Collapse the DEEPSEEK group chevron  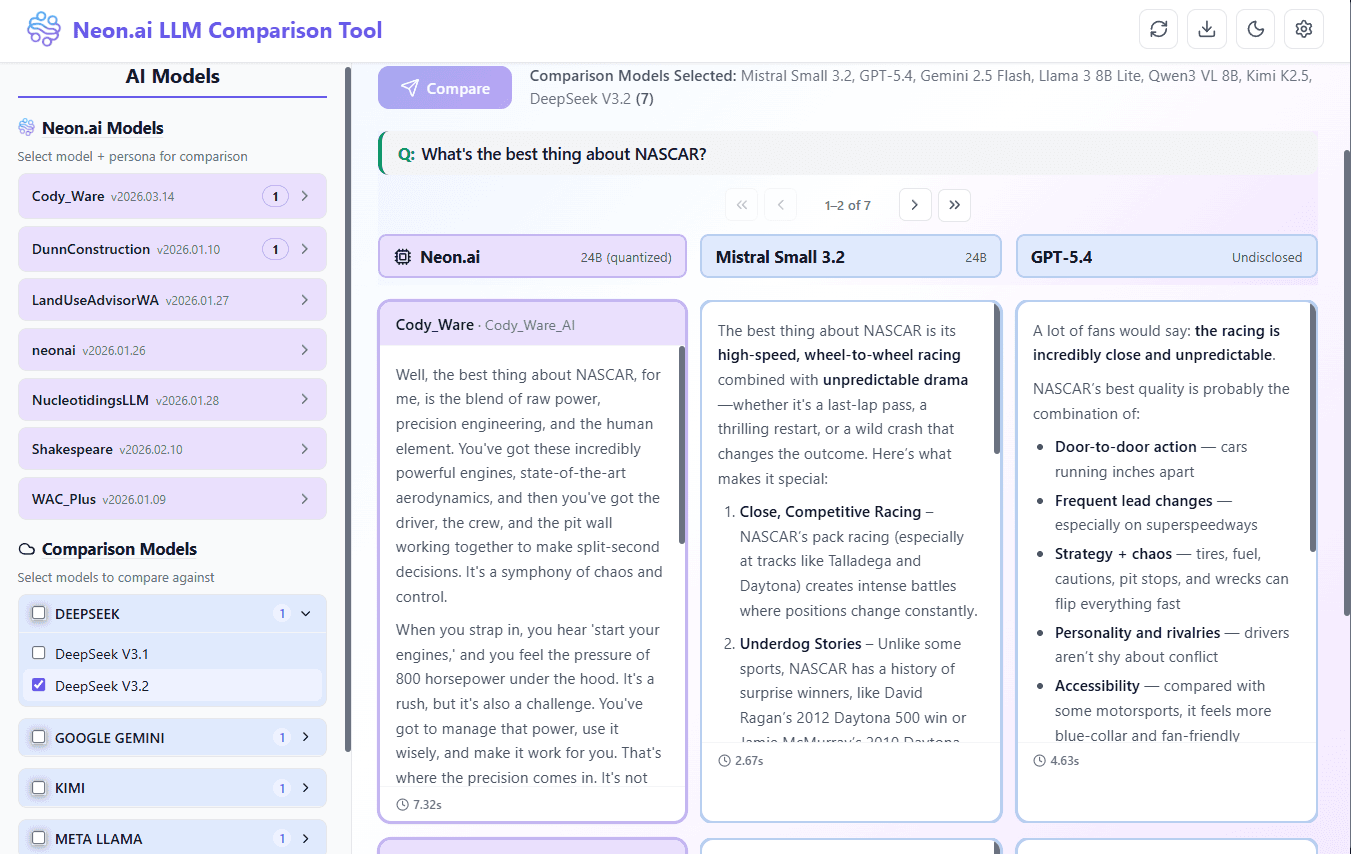pos(306,613)
